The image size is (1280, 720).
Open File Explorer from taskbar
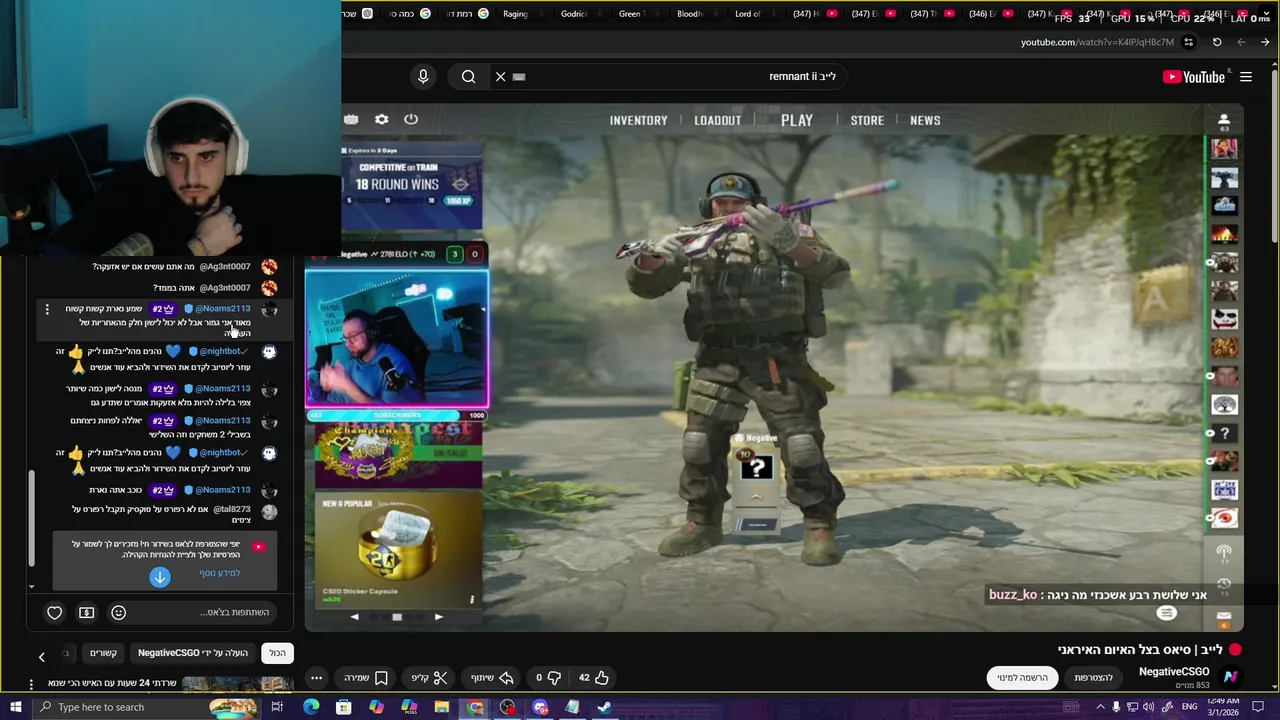click(x=441, y=707)
